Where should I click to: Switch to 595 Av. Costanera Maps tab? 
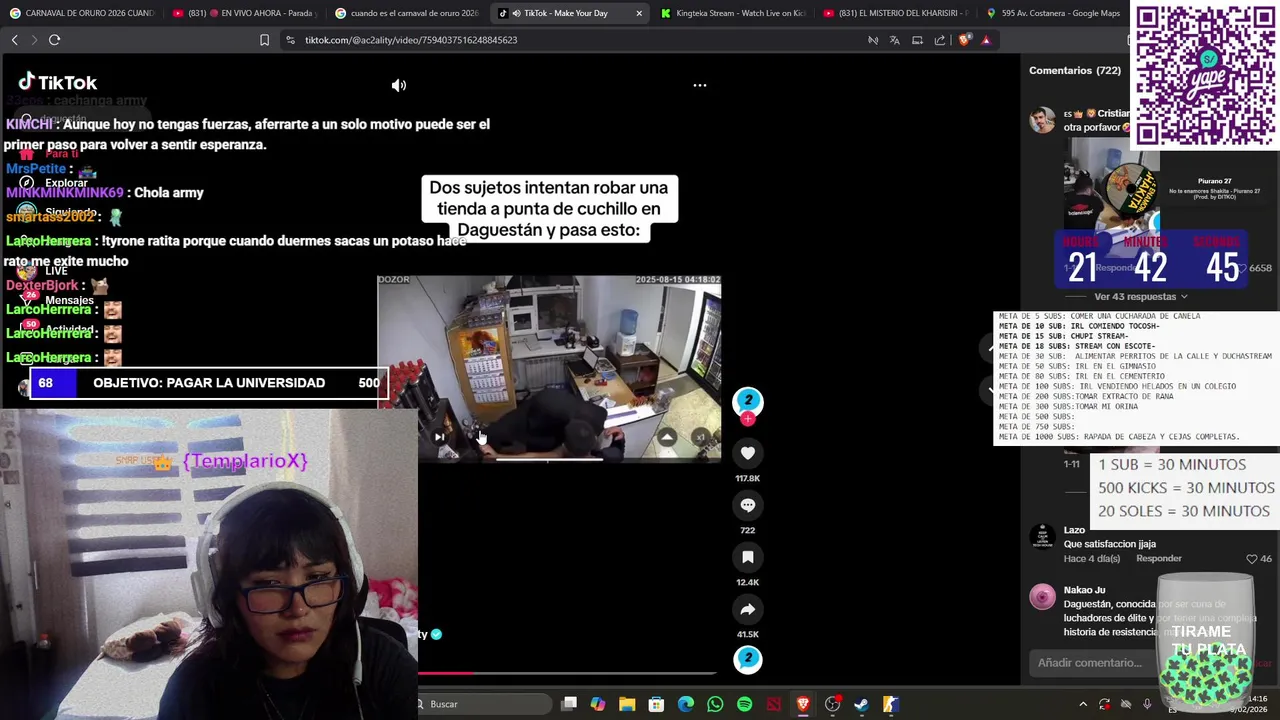[x=1053, y=13]
